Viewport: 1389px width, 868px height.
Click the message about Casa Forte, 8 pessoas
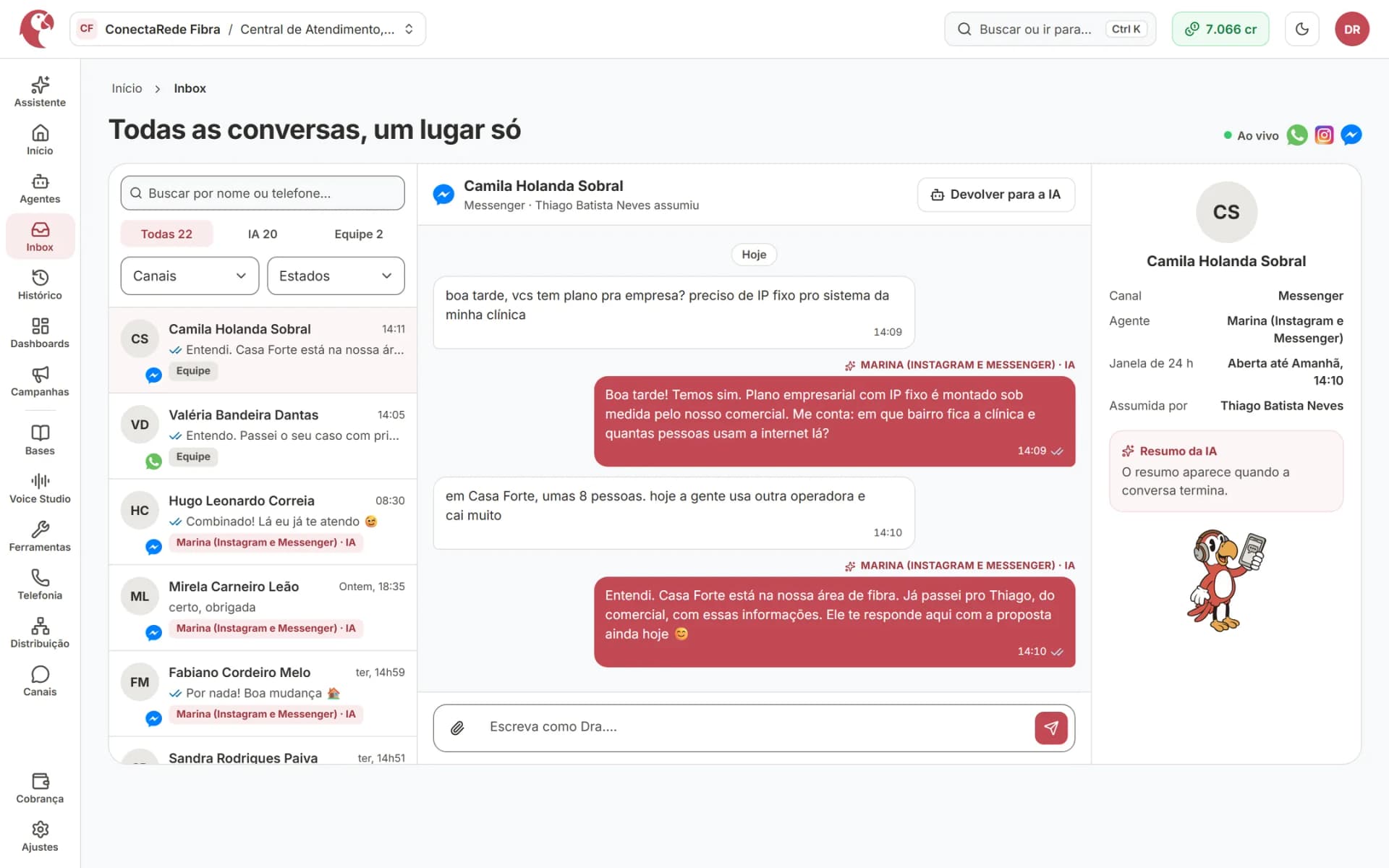(674, 513)
